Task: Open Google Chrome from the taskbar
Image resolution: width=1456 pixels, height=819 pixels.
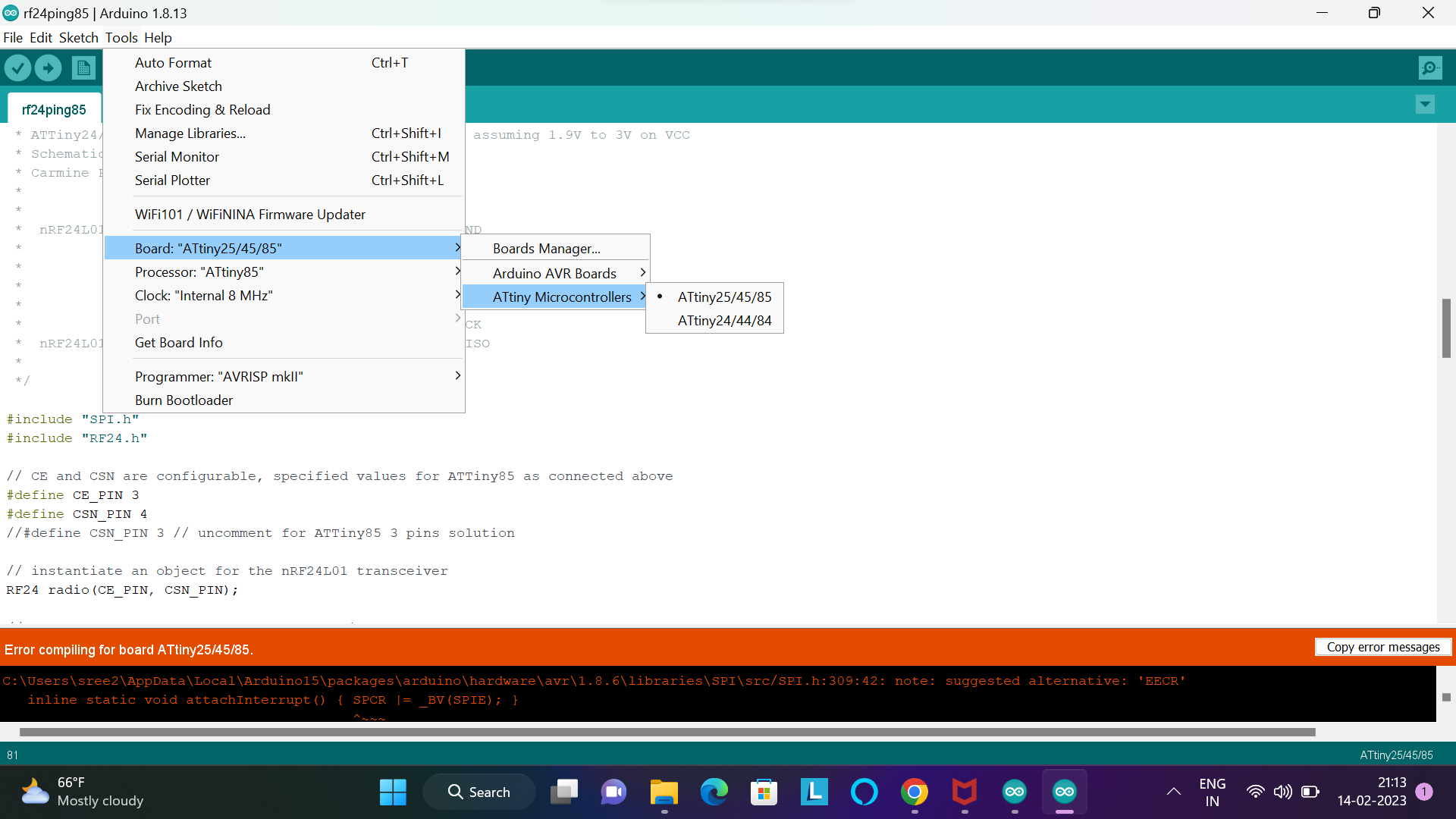Action: point(914,792)
